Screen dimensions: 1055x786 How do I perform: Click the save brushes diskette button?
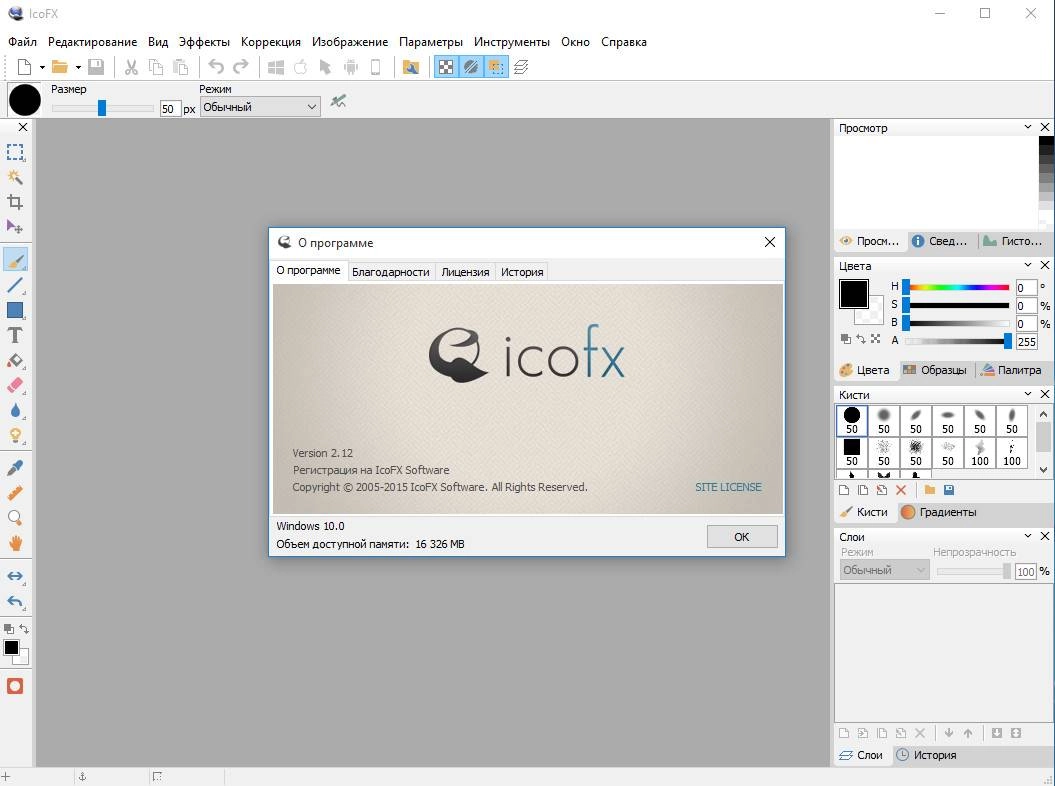point(949,490)
